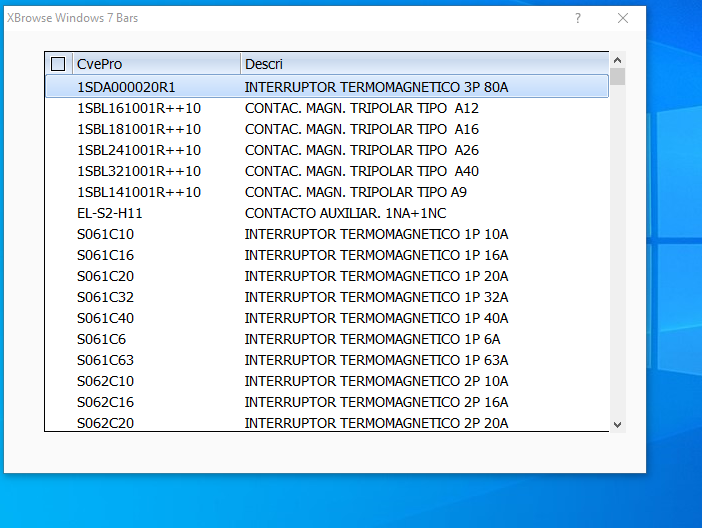The width and height of the screenshot is (702, 528).
Task: Select the S061C10 cell
Action: [x=105, y=234]
